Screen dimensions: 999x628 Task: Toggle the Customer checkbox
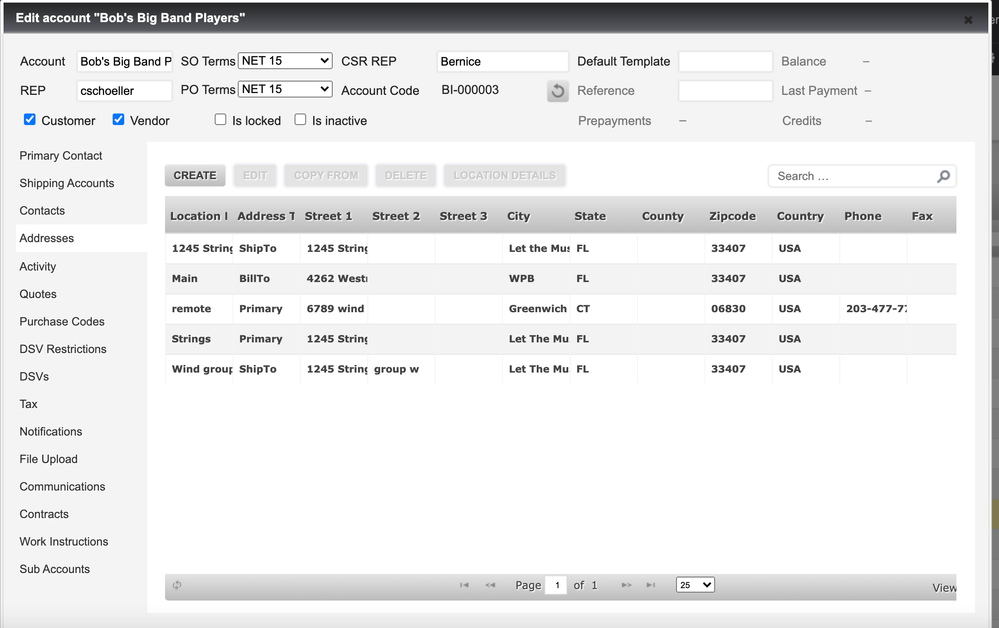point(29,119)
